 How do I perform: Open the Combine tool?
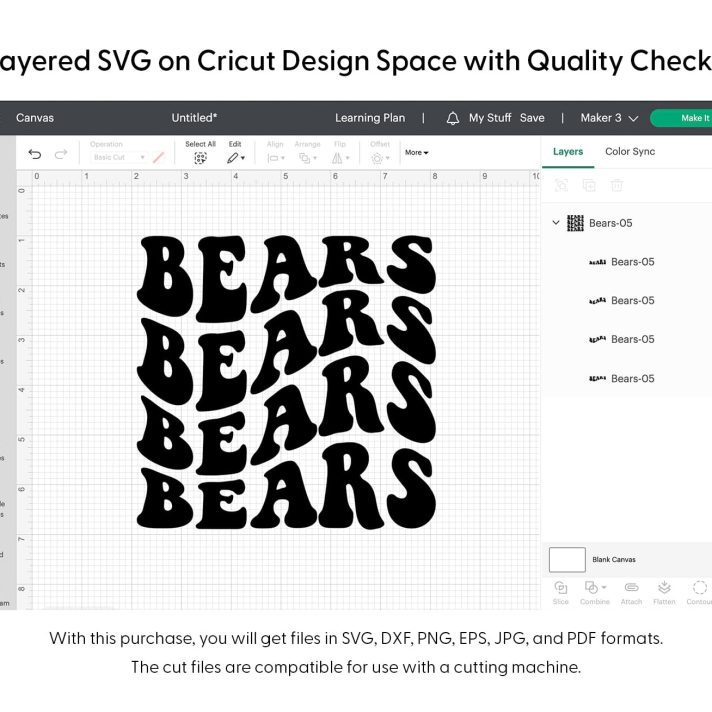594,593
